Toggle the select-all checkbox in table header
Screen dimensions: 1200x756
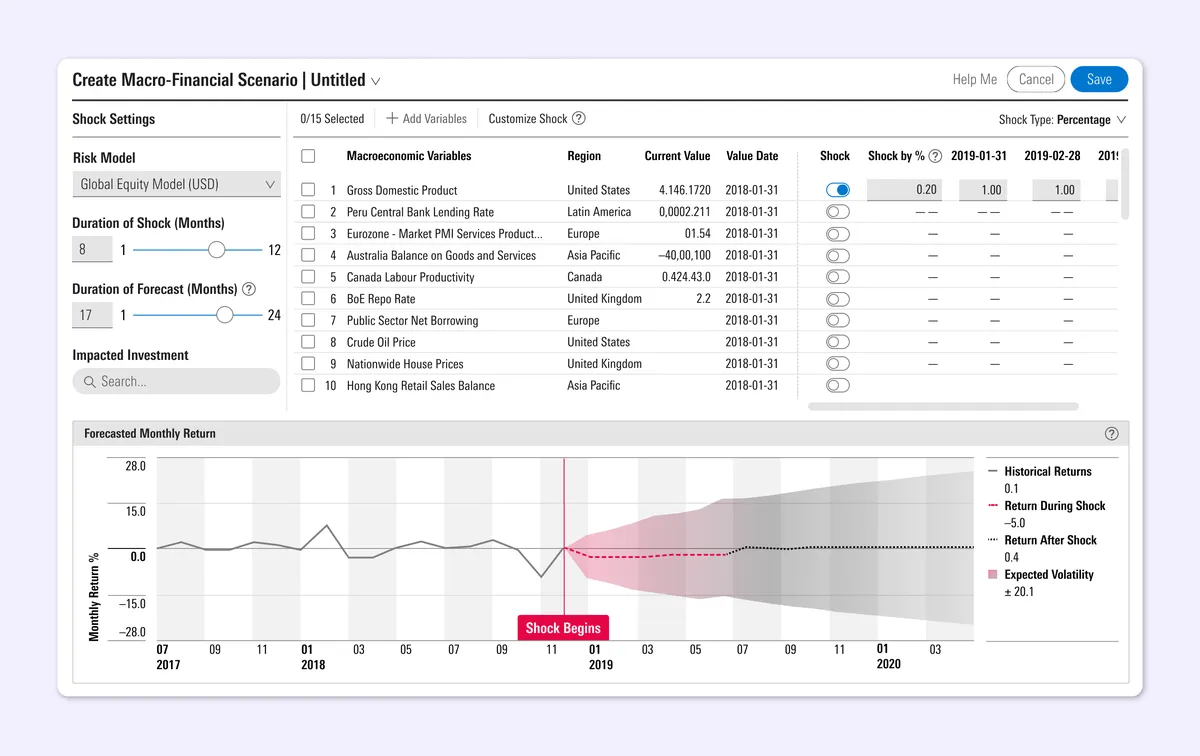coord(308,156)
